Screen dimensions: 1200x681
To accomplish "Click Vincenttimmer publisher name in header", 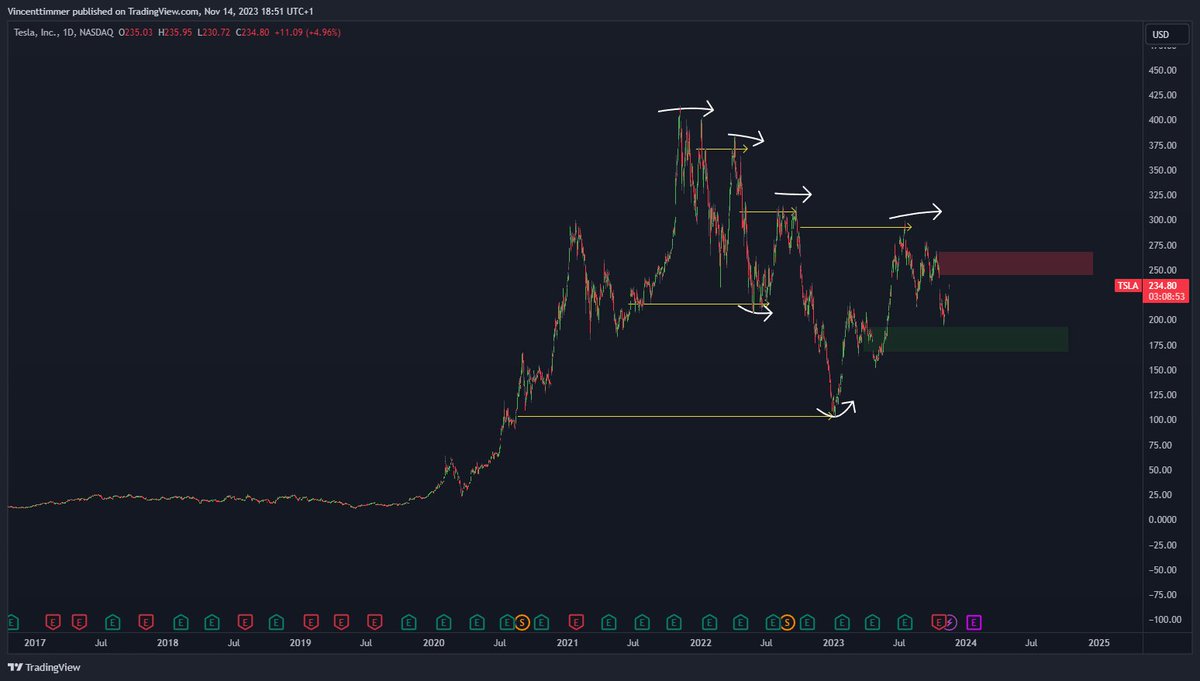I will (x=39, y=12).
